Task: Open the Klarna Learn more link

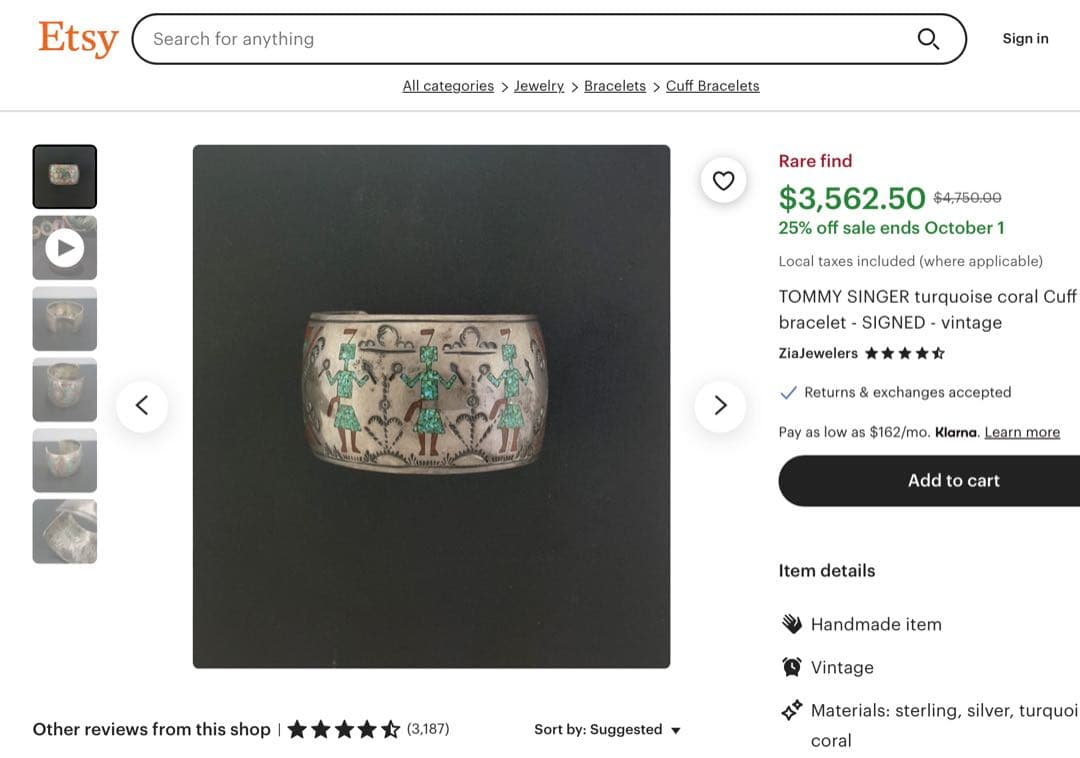Action: pos(1022,432)
